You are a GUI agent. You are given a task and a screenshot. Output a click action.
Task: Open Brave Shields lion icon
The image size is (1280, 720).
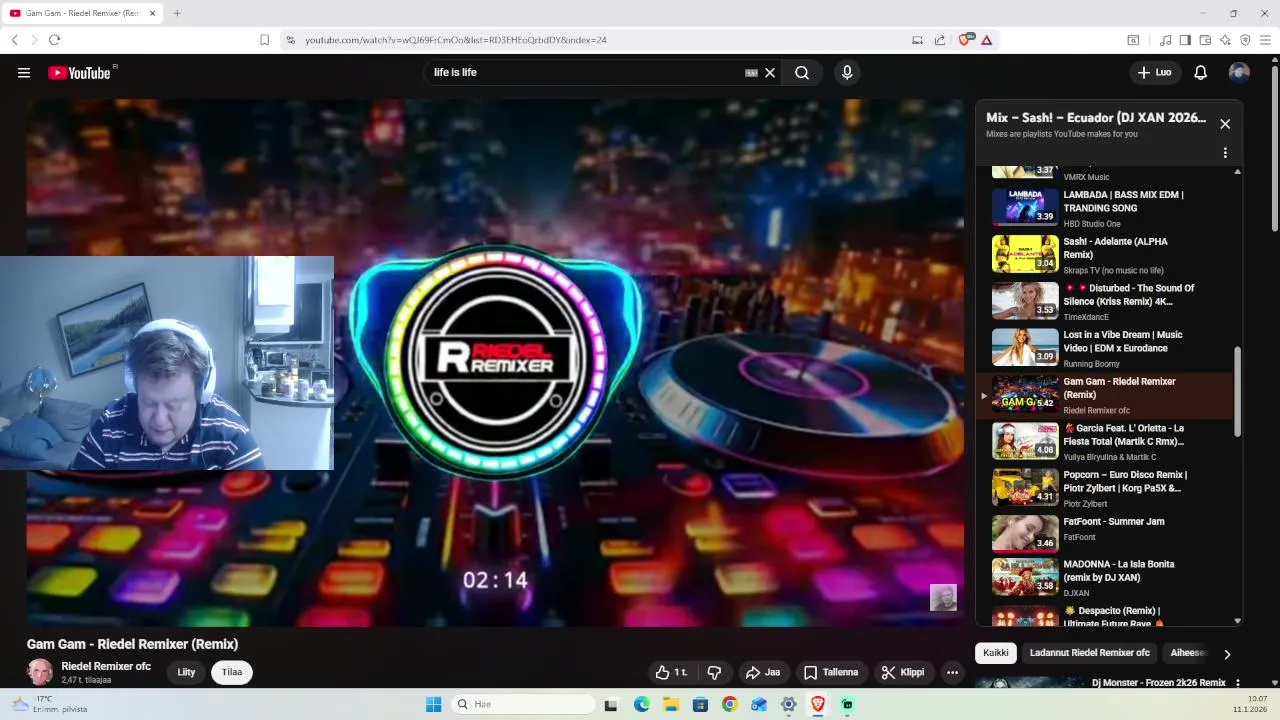coord(965,40)
